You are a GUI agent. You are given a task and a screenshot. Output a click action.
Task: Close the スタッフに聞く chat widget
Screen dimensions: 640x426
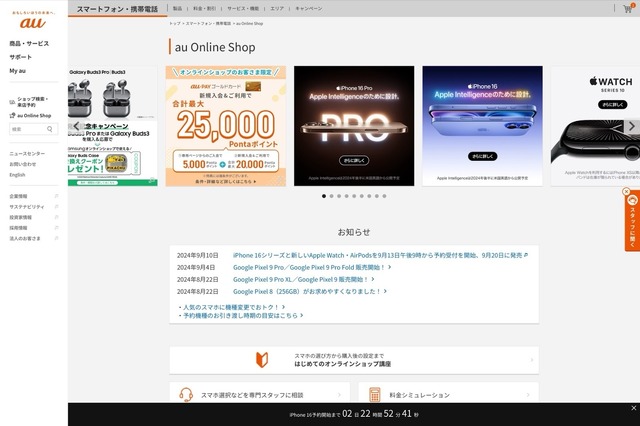[x=626, y=191]
